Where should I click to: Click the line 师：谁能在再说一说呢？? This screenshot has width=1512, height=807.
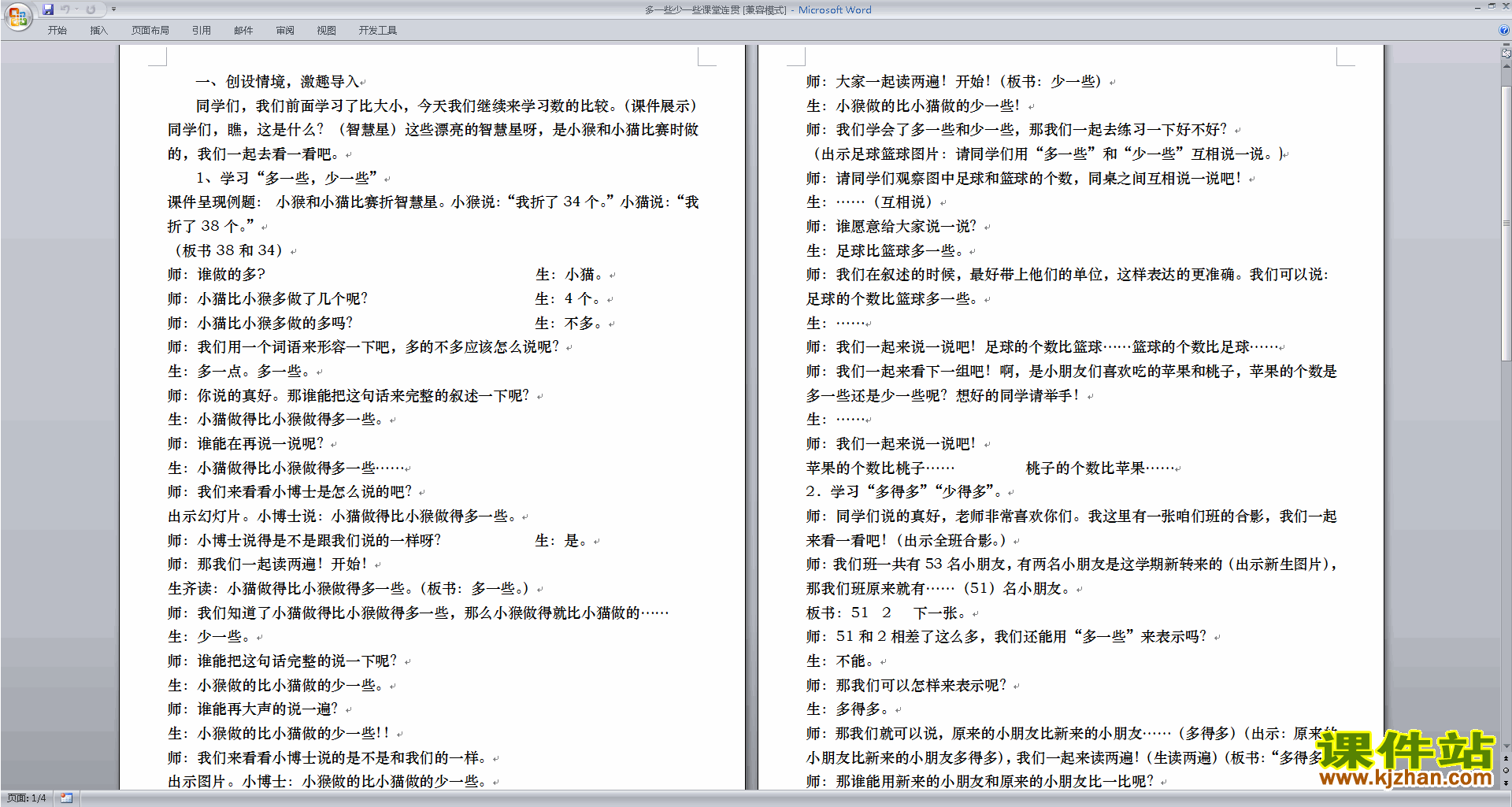pos(246,444)
